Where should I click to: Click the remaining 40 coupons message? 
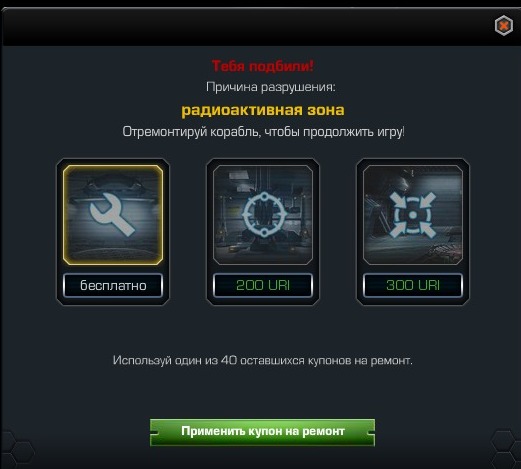pos(263,361)
